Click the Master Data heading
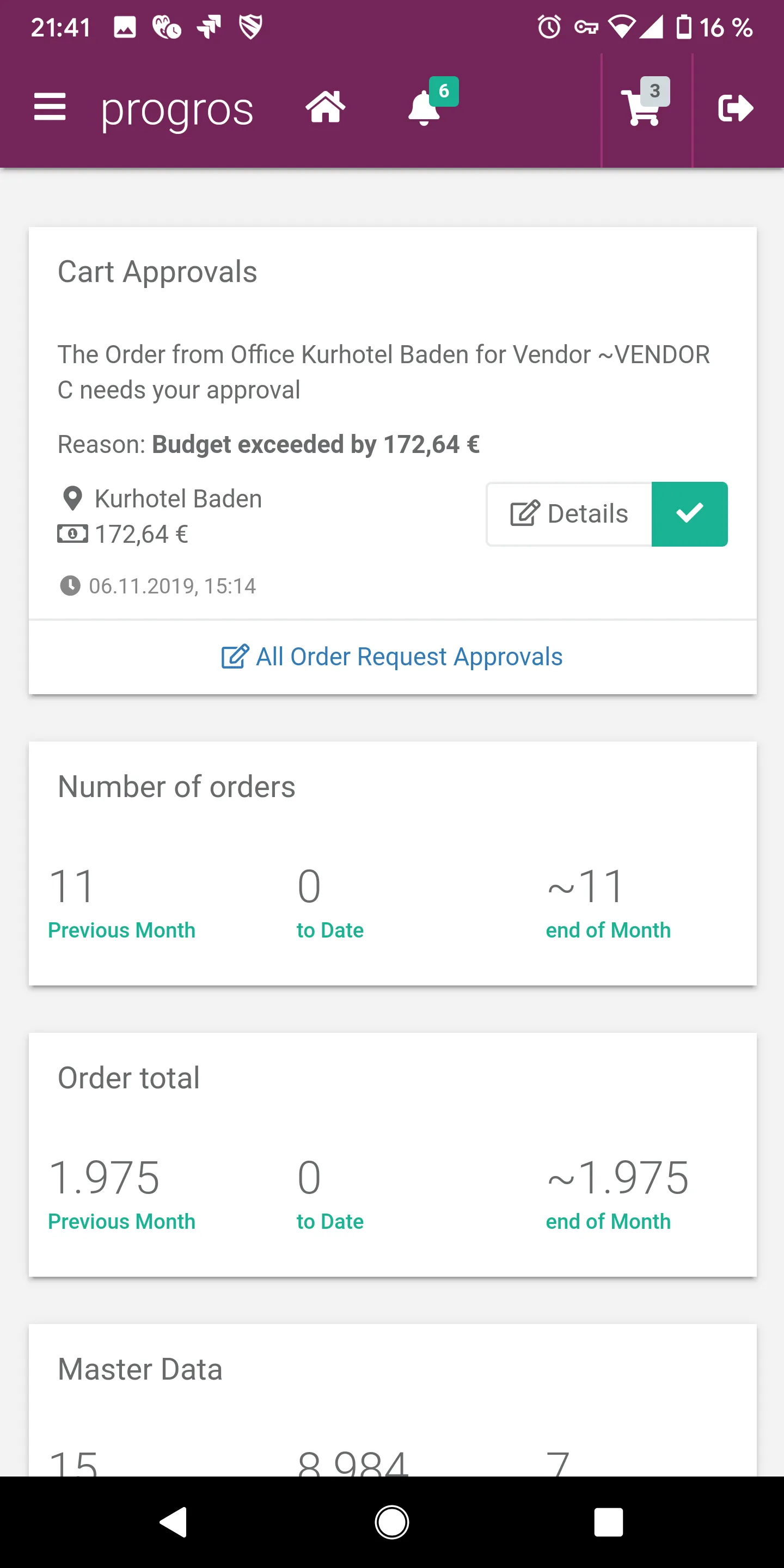784x1568 pixels. click(x=140, y=1370)
